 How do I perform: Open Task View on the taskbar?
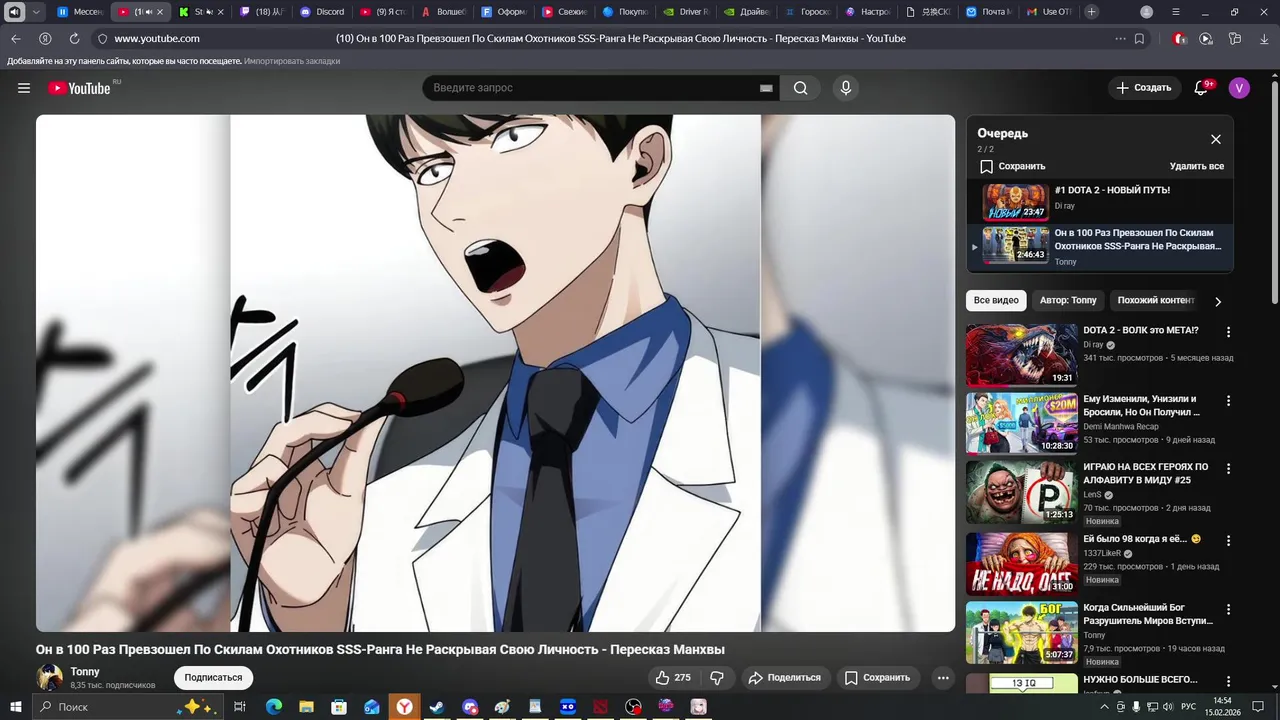coord(240,707)
